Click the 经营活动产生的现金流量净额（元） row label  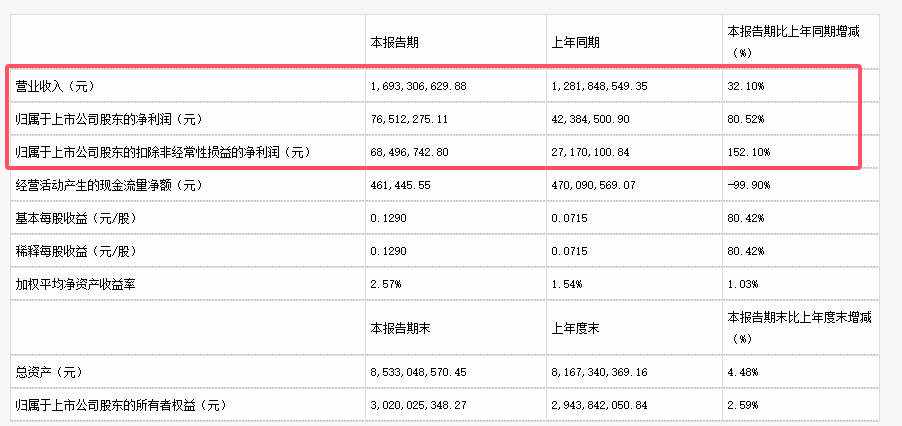109,185
